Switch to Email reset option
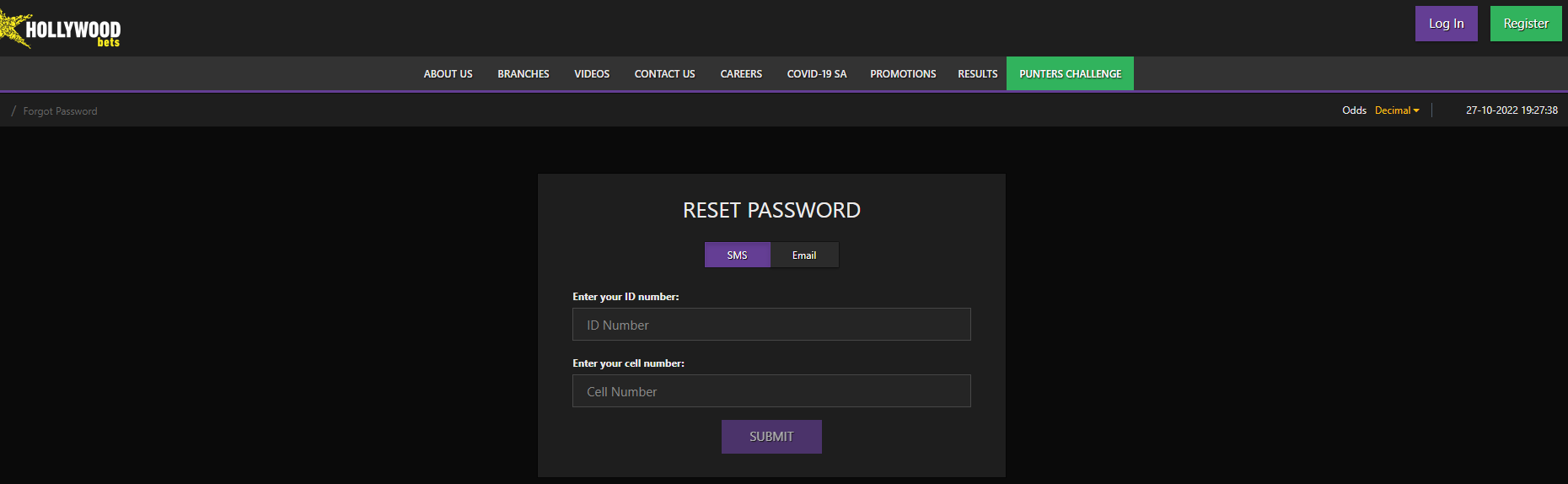Viewport: 1568px width, 484px height. pyautogui.click(x=804, y=255)
